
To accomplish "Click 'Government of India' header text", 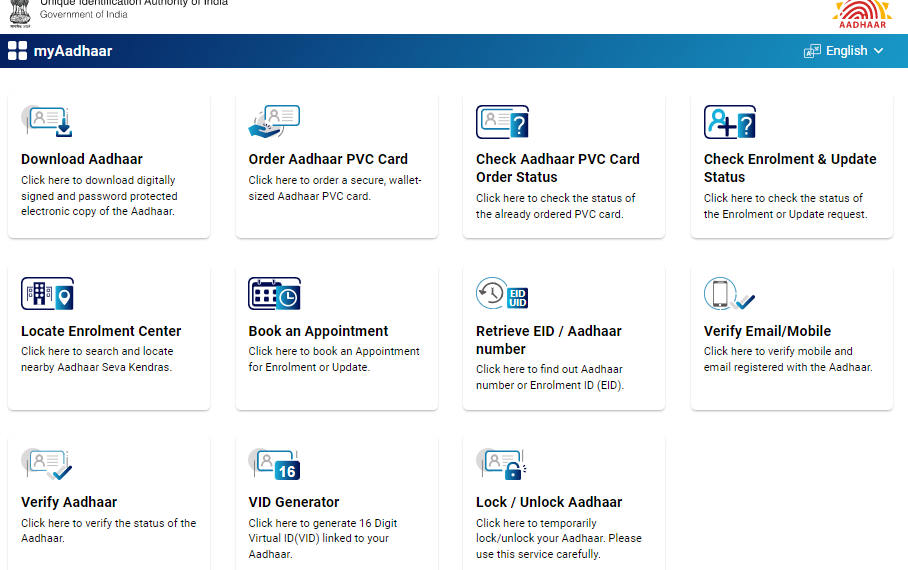I will [x=83, y=14].
